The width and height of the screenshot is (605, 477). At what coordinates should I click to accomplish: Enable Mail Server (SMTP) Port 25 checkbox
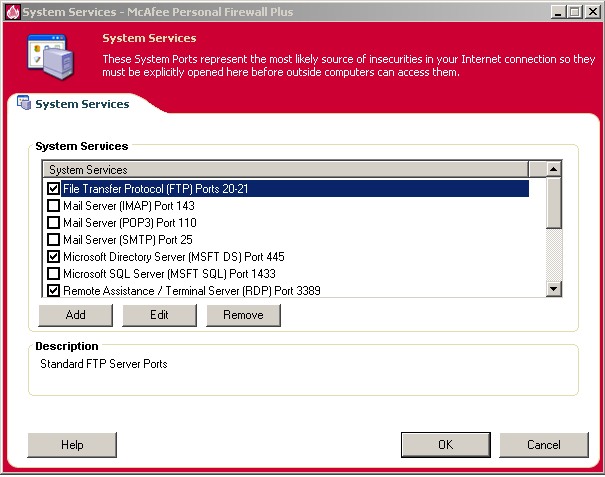(x=53, y=240)
